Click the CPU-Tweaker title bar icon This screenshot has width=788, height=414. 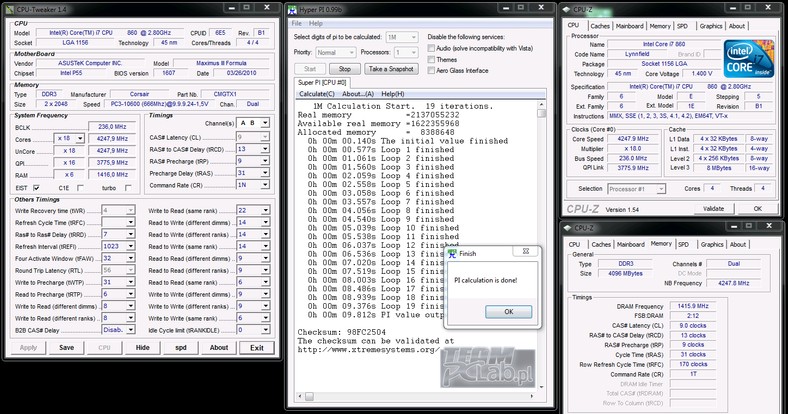pyautogui.click(x=10, y=8)
